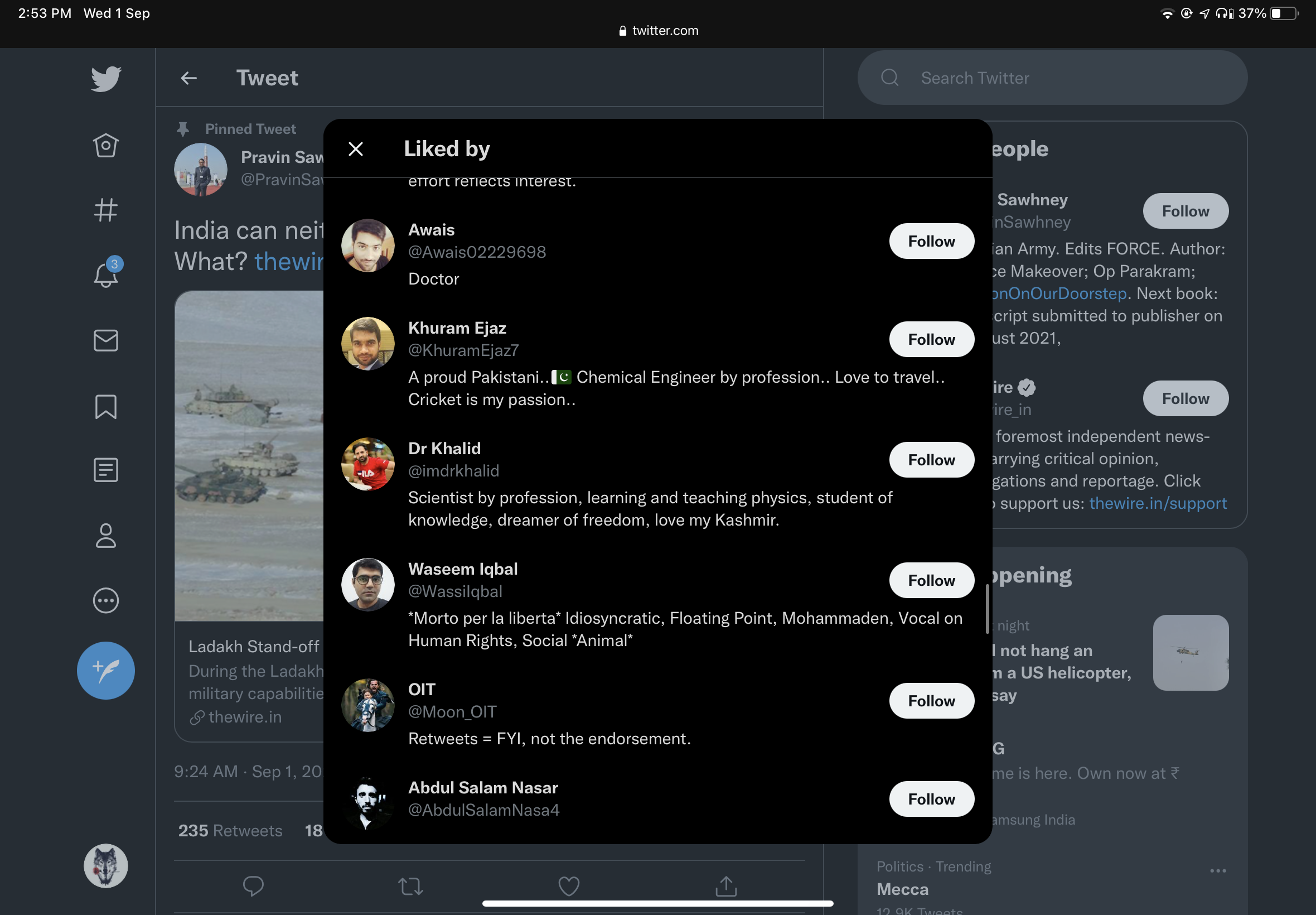Click the name Waseem Iqbal
The height and width of the screenshot is (915, 1316).
(x=462, y=569)
